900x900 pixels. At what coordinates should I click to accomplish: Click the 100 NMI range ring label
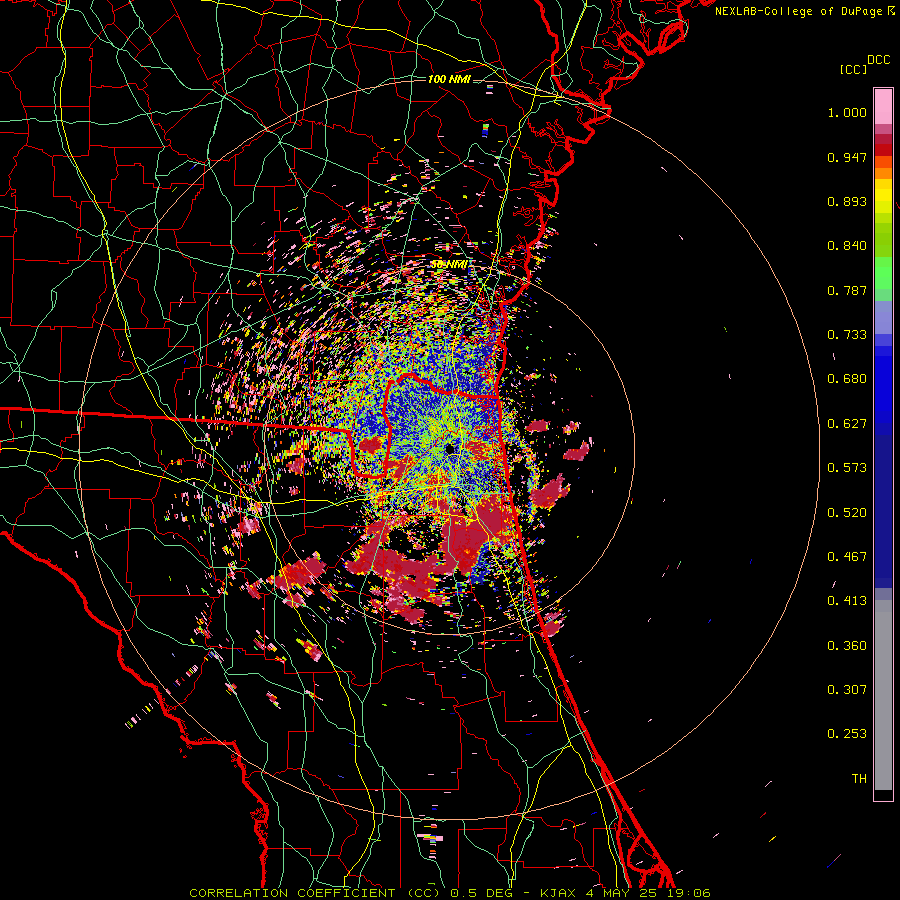(x=449, y=79)
